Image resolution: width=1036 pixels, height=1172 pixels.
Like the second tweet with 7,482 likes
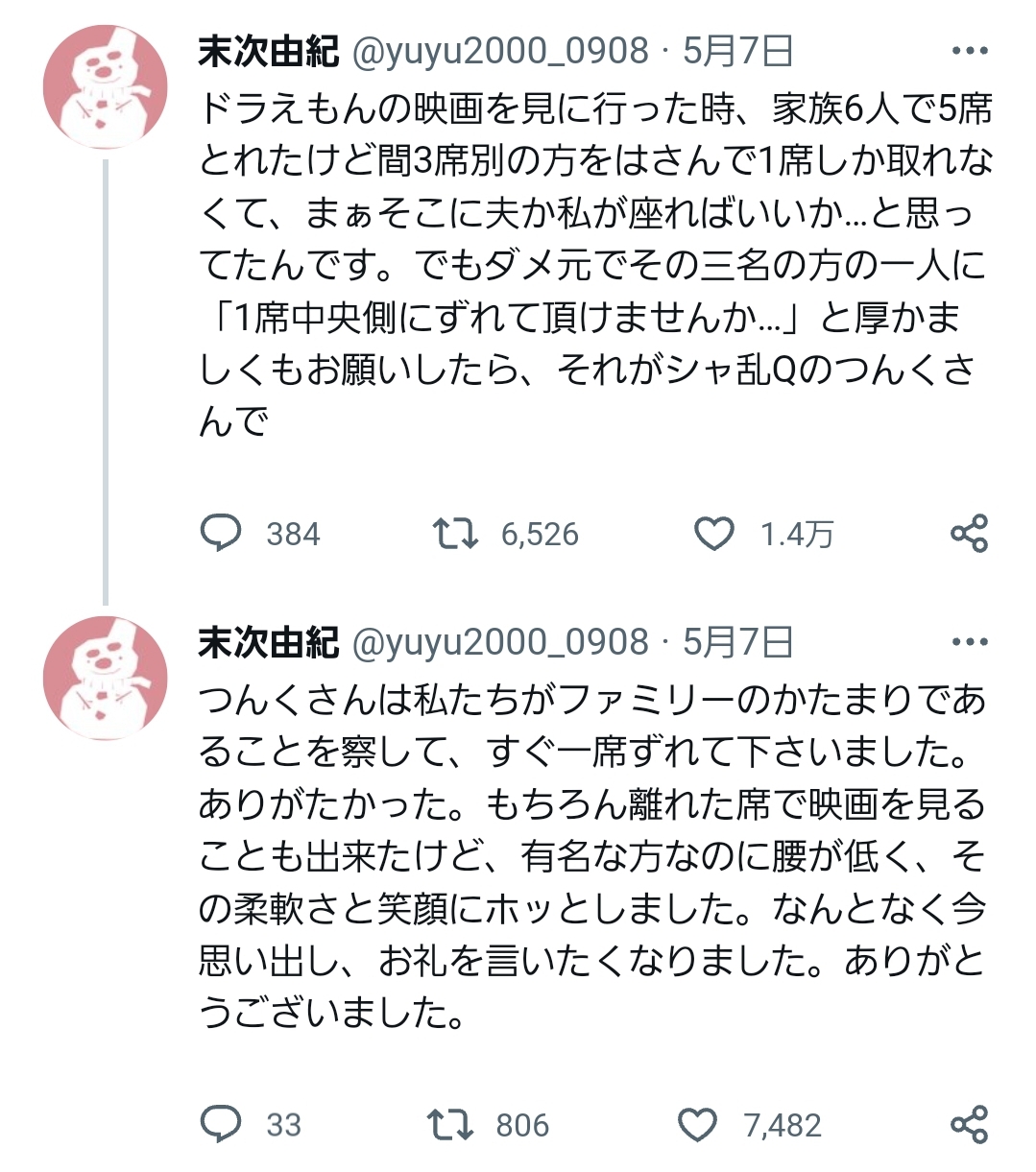tap(698, 1124)
